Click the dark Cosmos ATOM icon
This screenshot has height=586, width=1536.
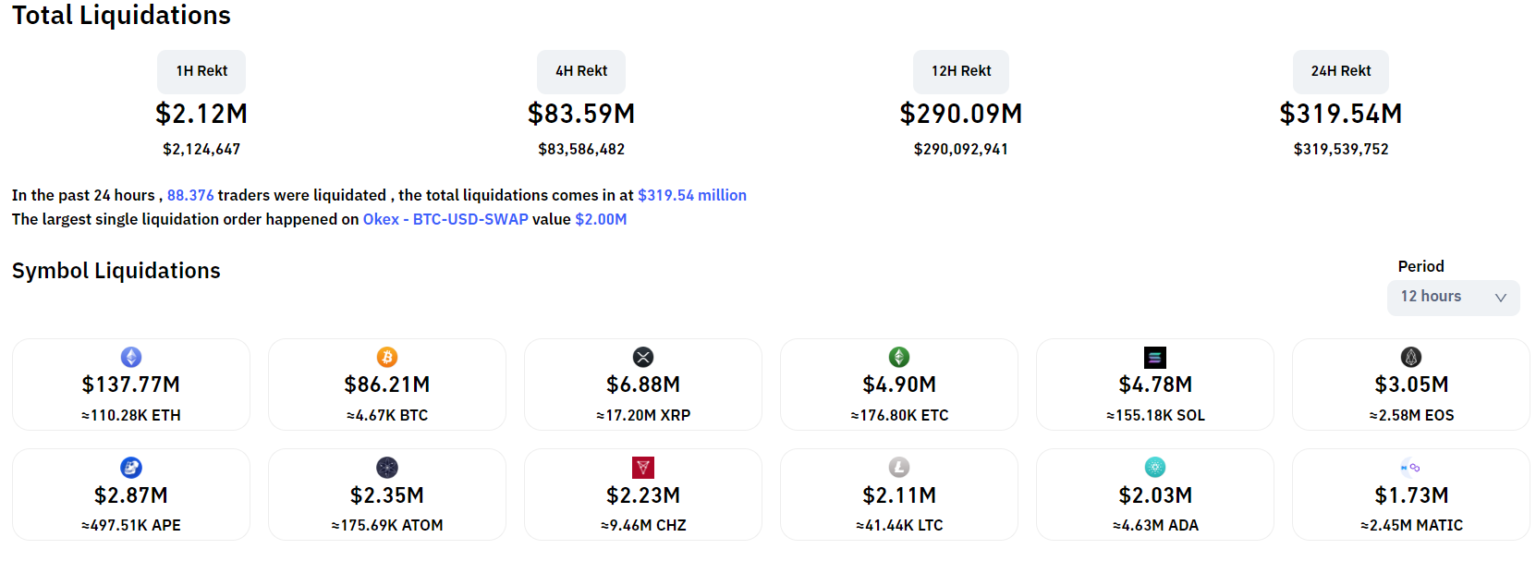coord(387,467)
